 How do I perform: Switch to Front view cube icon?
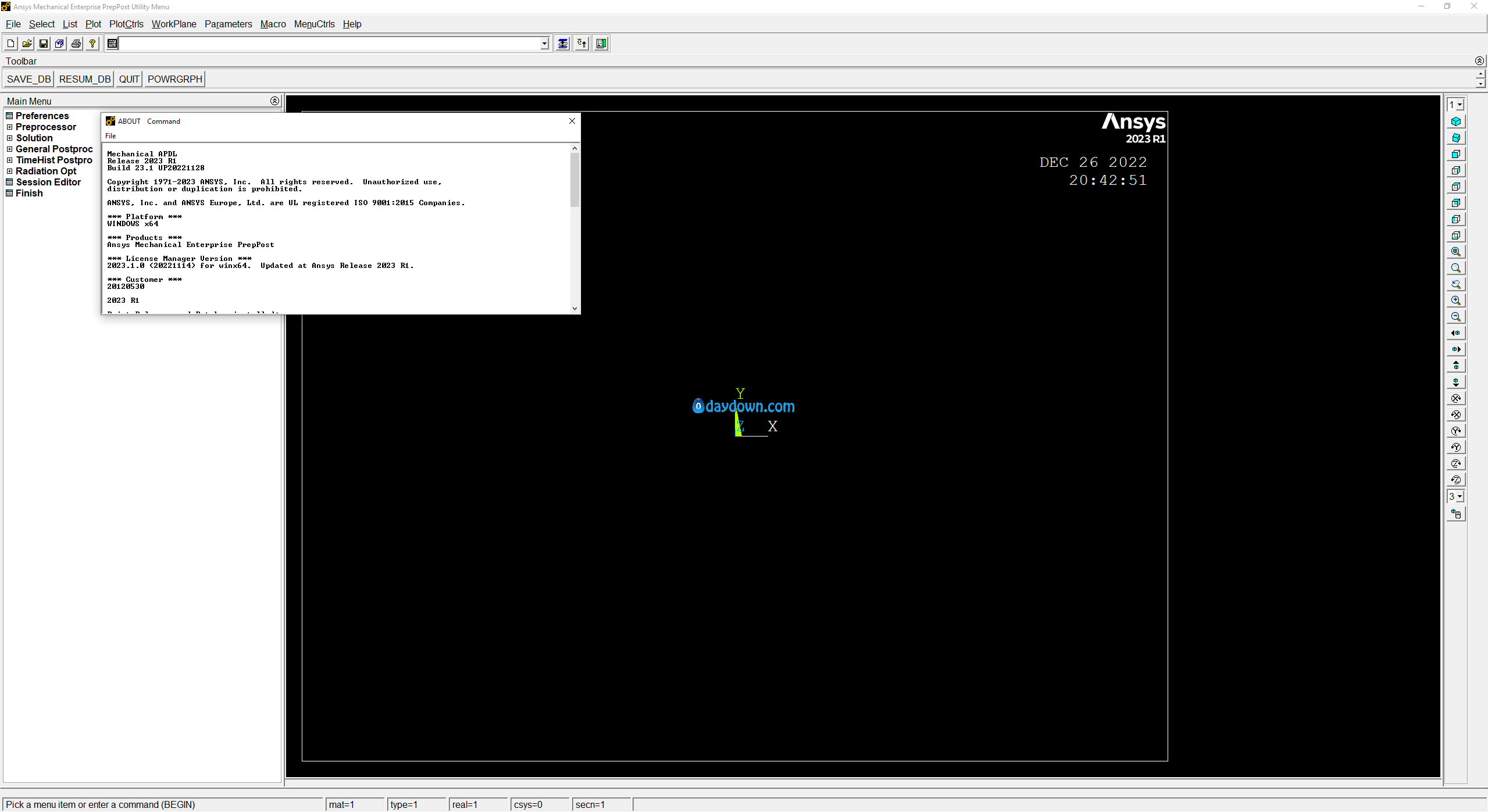pyautogui.click(x=1456, y=154)
